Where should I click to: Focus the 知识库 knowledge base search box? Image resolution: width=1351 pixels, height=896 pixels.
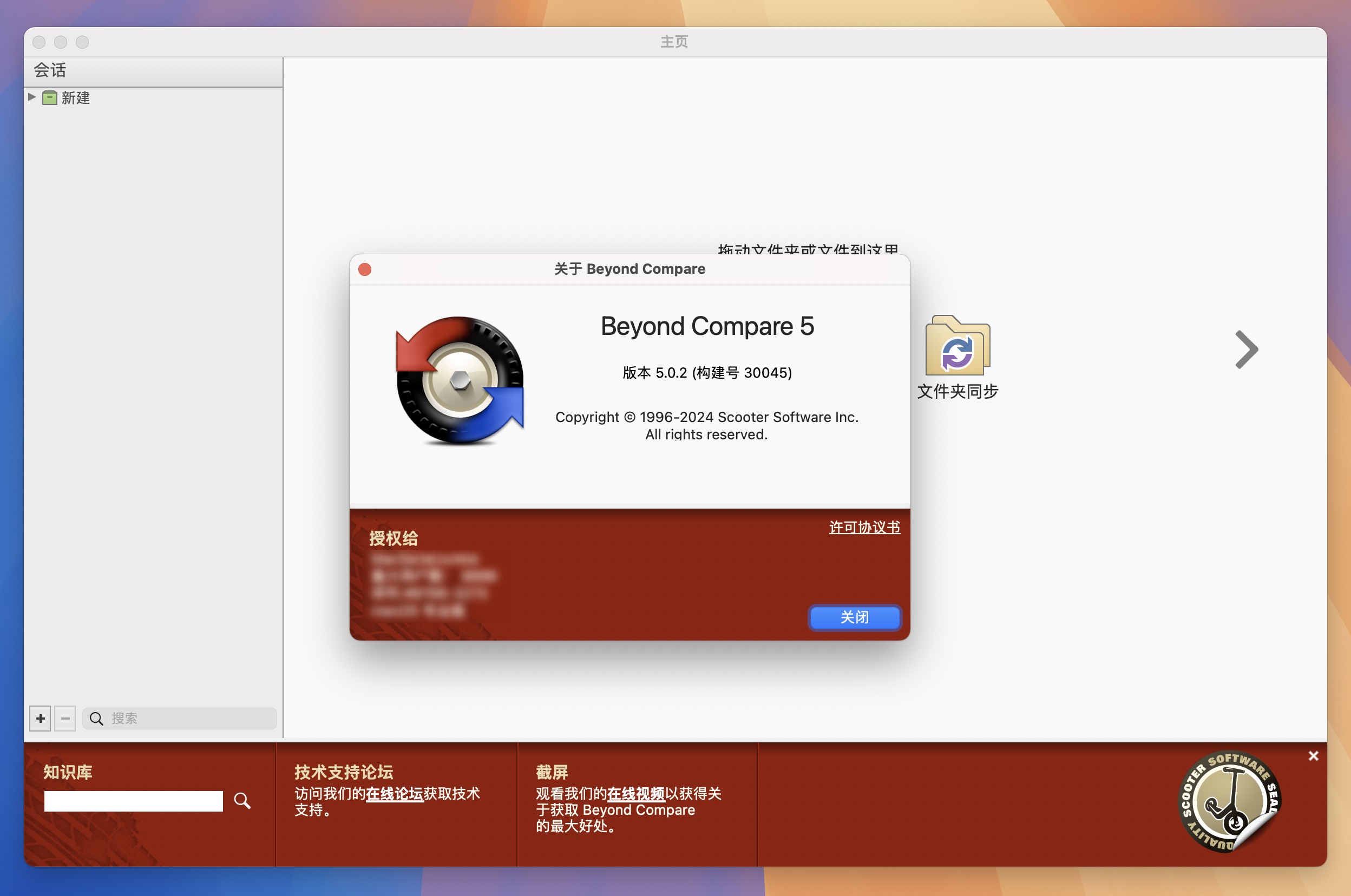coord(133,801)
